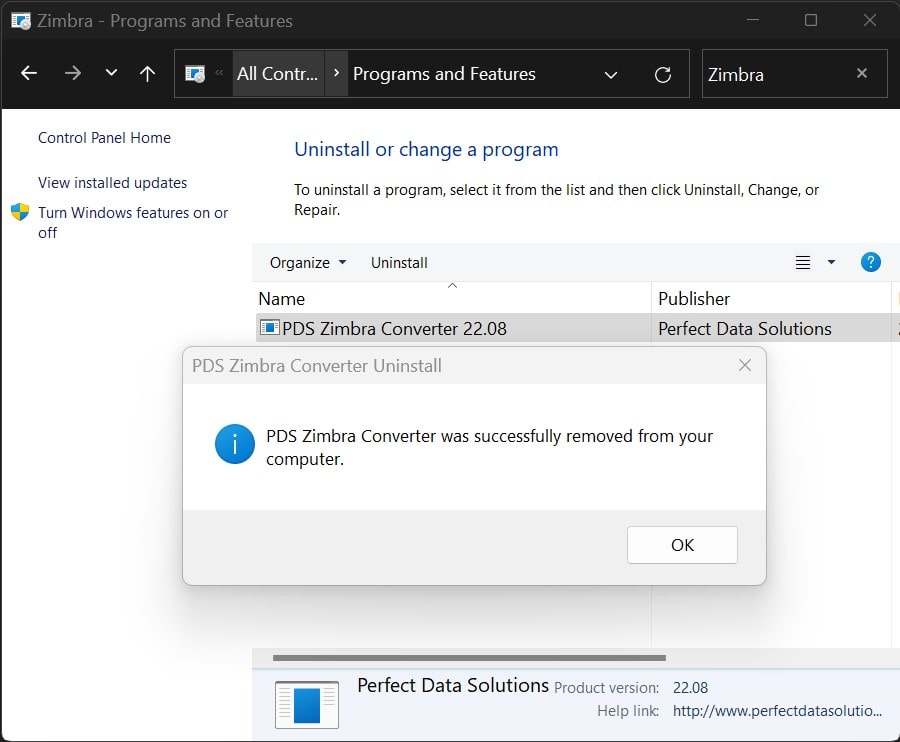The width and height of the screenshot is (900, 742).
Task: Click the window title bar icon
Action: point(21,21)
